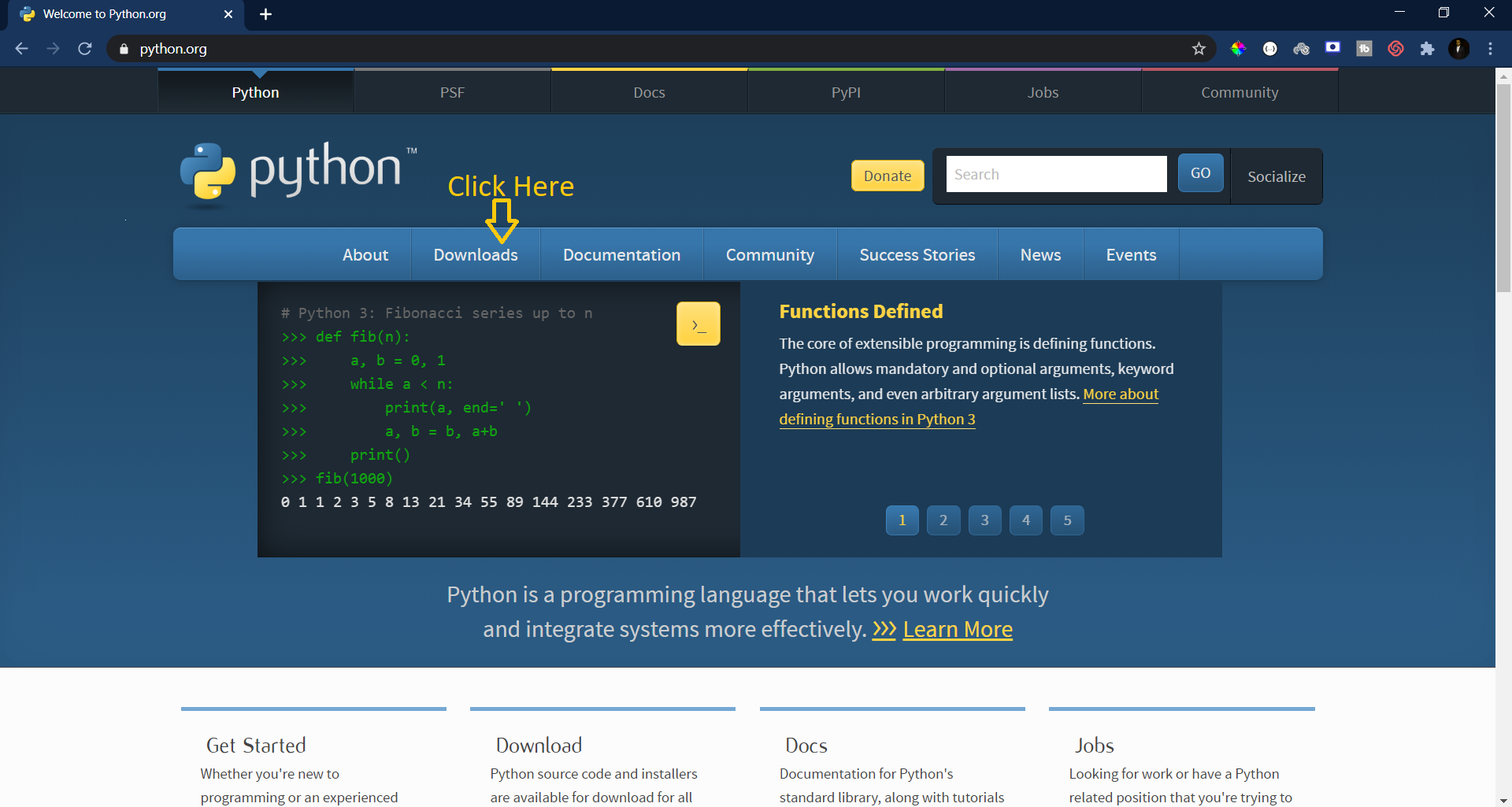Screen dimensions: 1512x807
Task: Click the Jobs section heading at the bottom
Action: (1094, 745)
